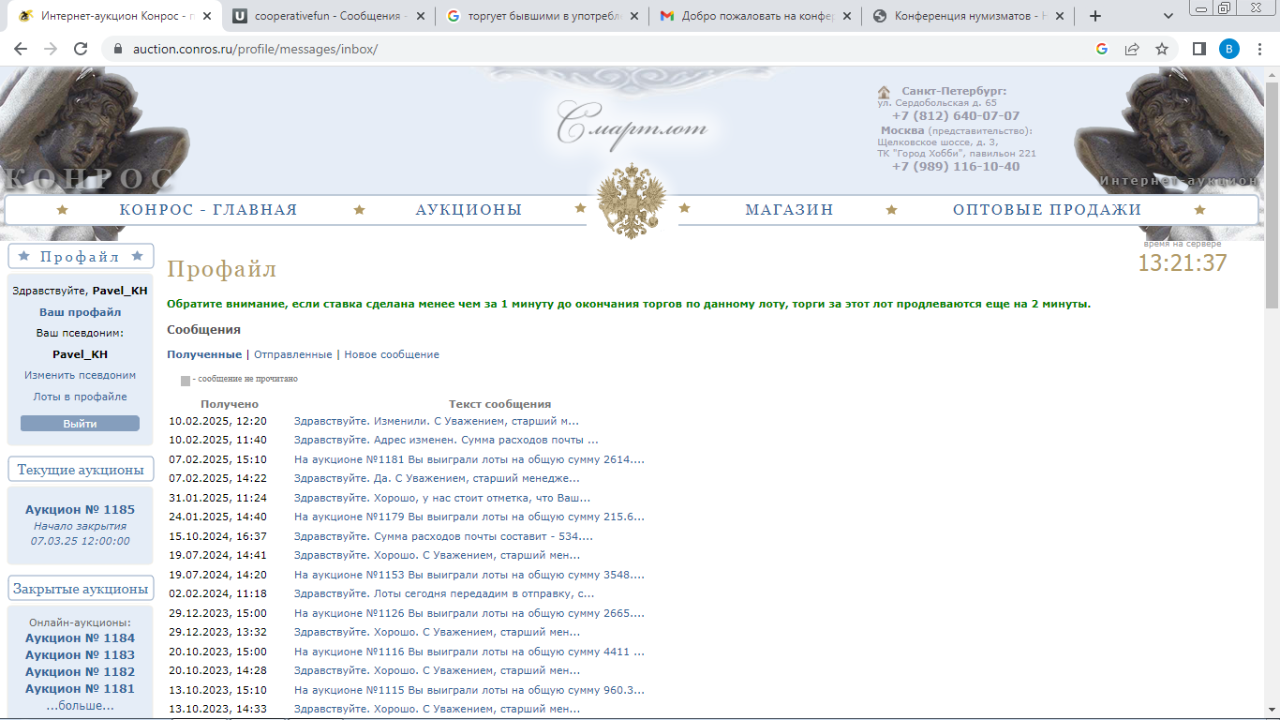
Task: Open message from 10.02.2025, 12:20
Action: [436, 421]
